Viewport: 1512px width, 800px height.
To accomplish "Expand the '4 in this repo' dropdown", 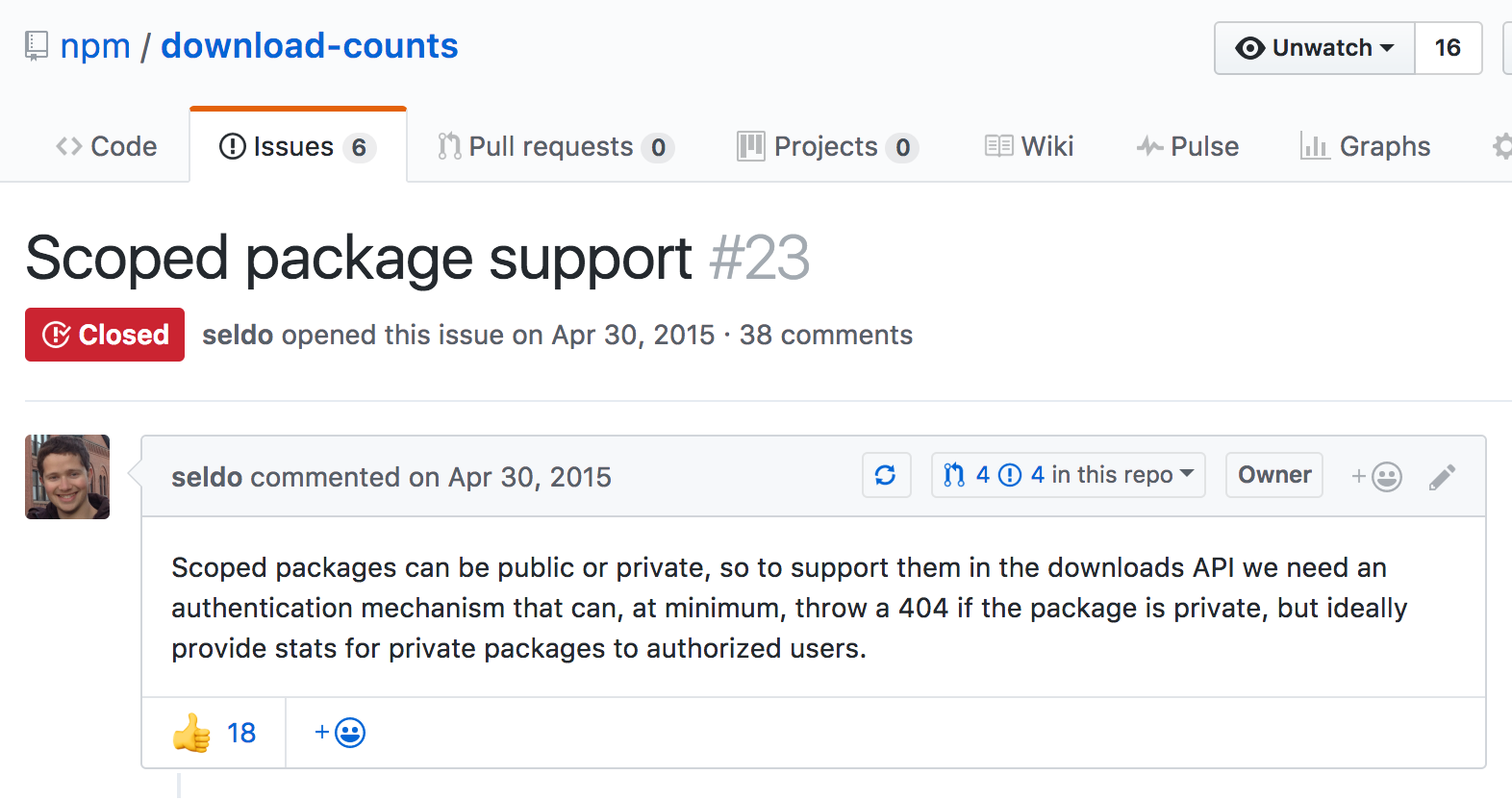I will [x=1068, y=475].
